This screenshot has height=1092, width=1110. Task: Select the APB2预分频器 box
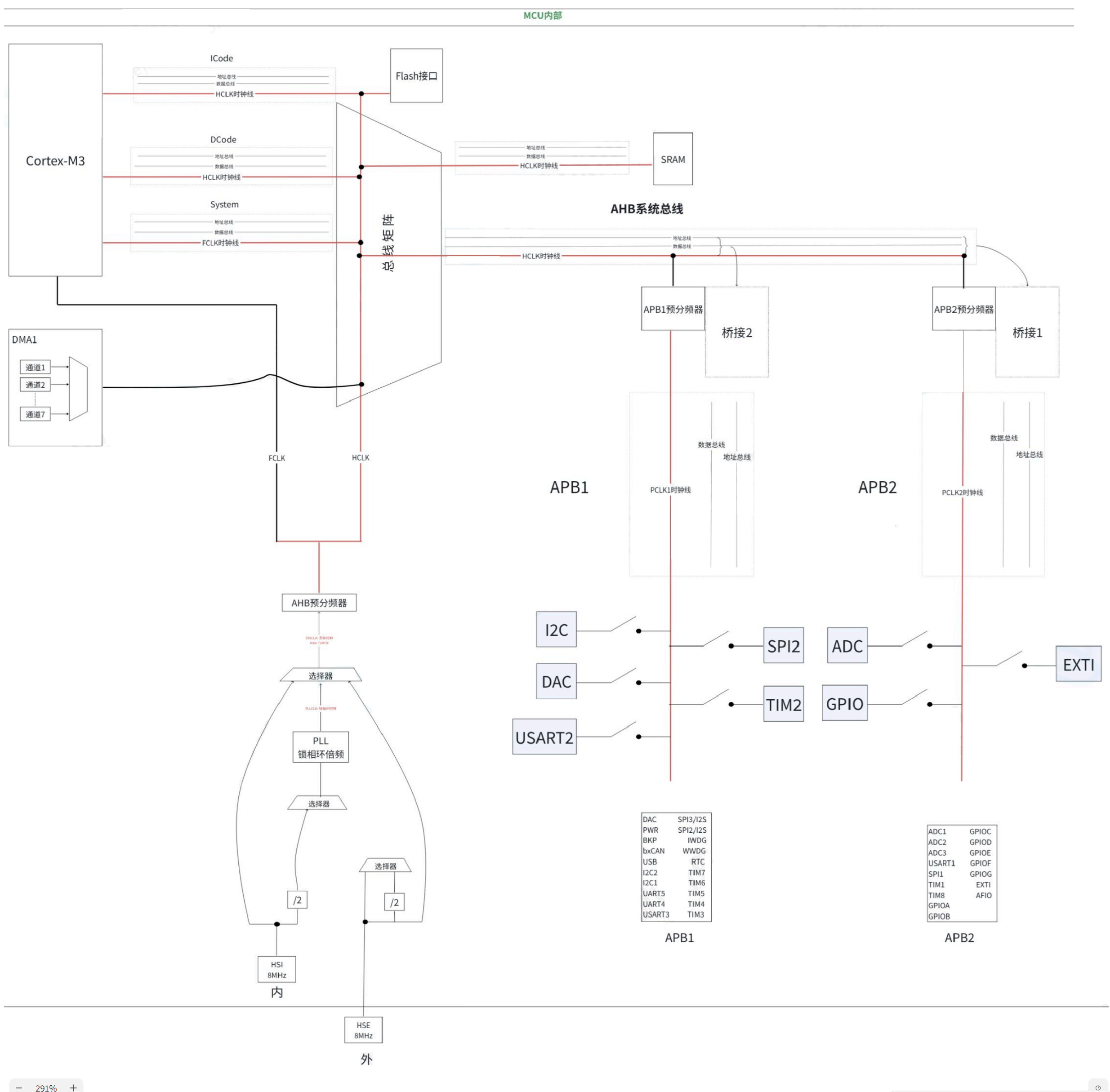point(963,309)
